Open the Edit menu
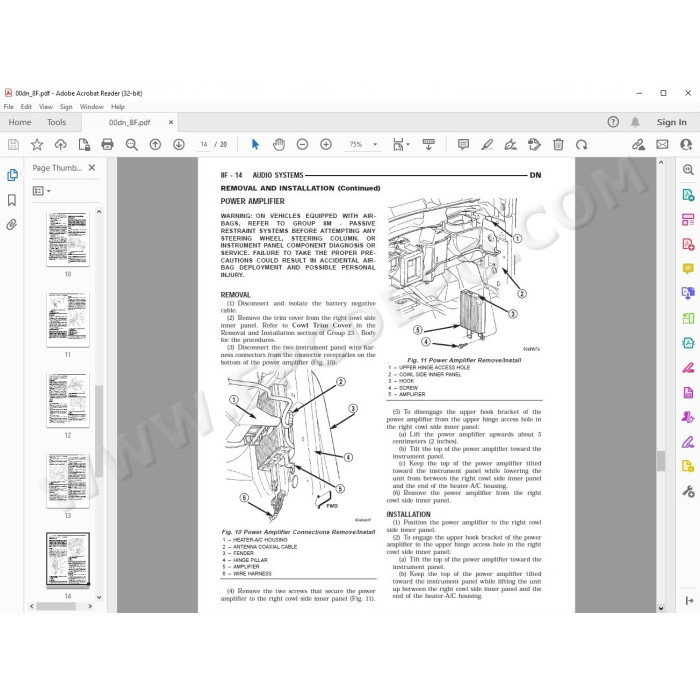The image size is (700, 700). [26, 107]
